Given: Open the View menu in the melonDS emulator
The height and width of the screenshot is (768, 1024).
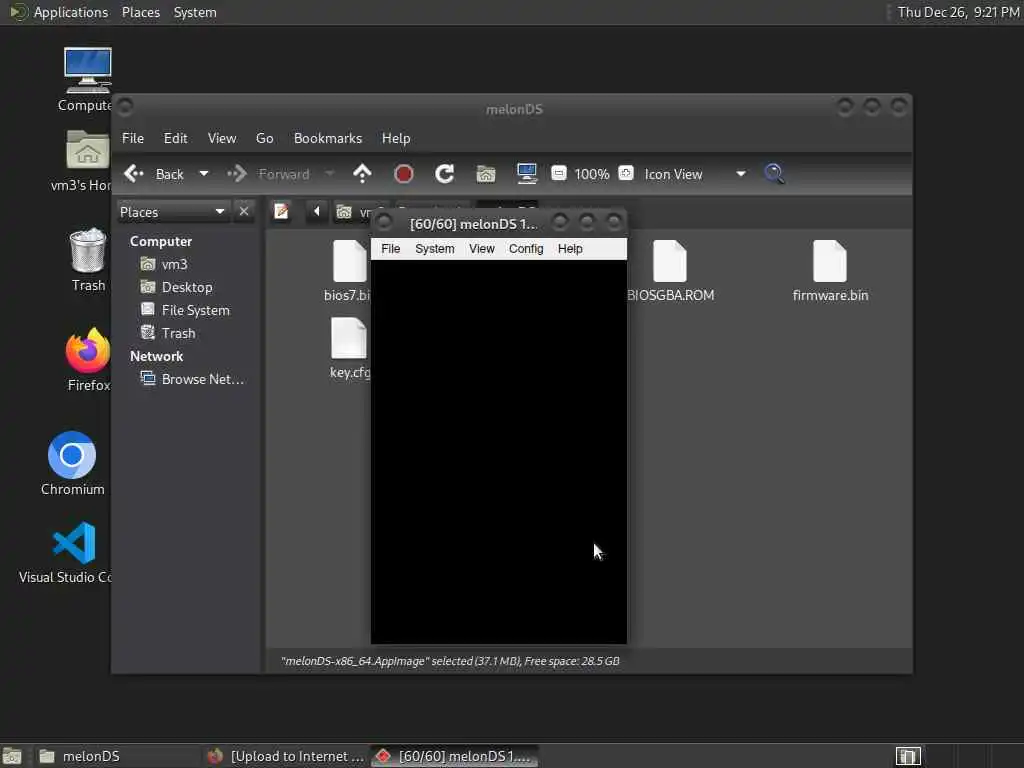Looking at the screenshot, I should coord(481,249).
